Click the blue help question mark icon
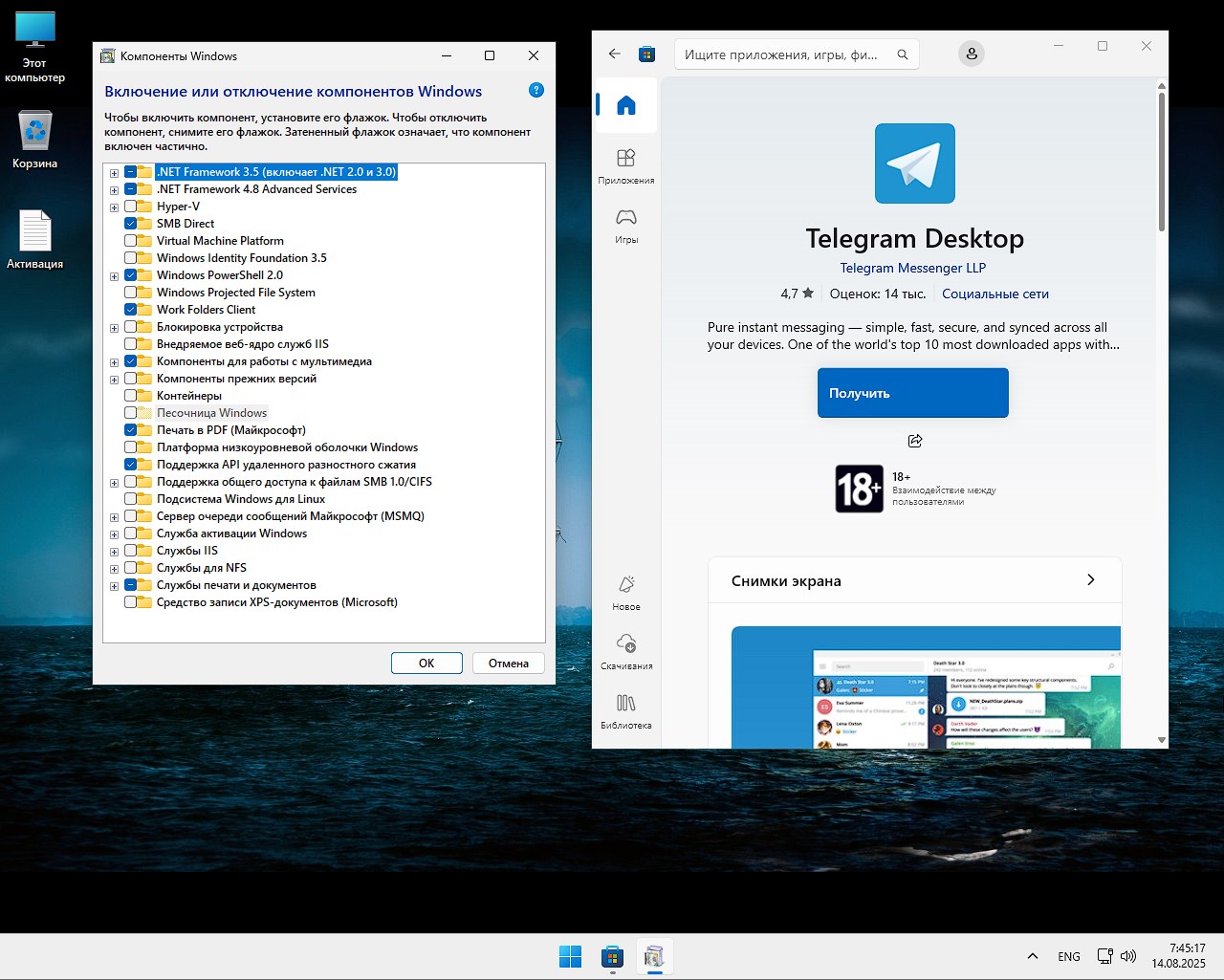The width and height of the screenshot is (1224, 980). [536, 90]
